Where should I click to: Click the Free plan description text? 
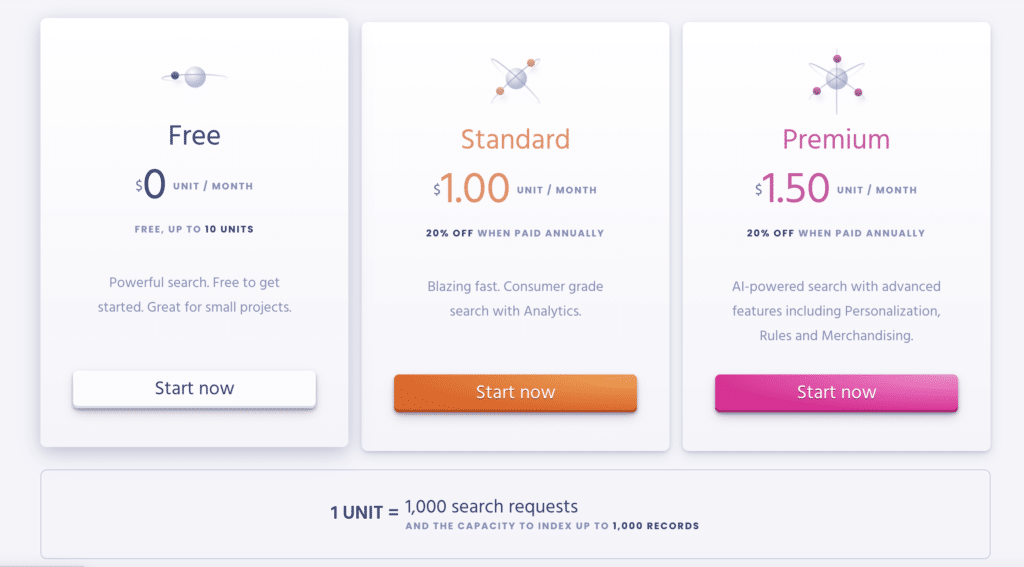(194, 295)
